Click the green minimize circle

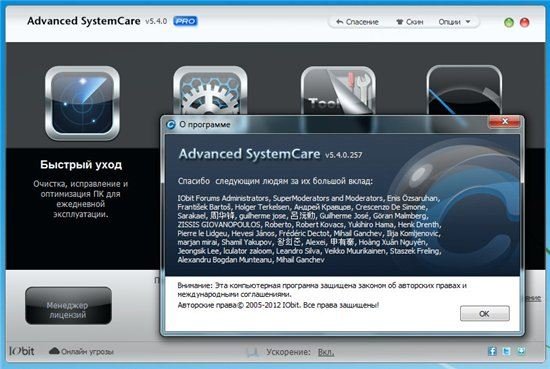[x=509, y=22]
